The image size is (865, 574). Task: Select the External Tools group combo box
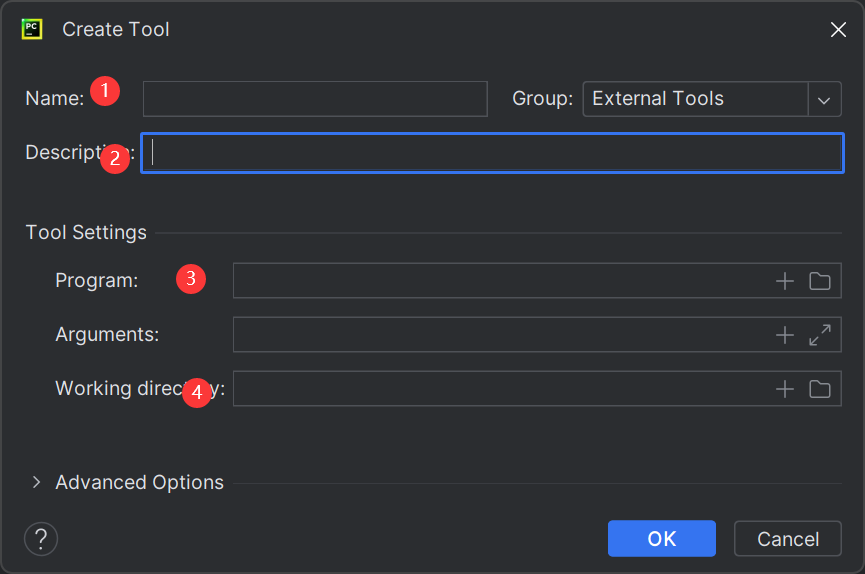pos(695,99)
